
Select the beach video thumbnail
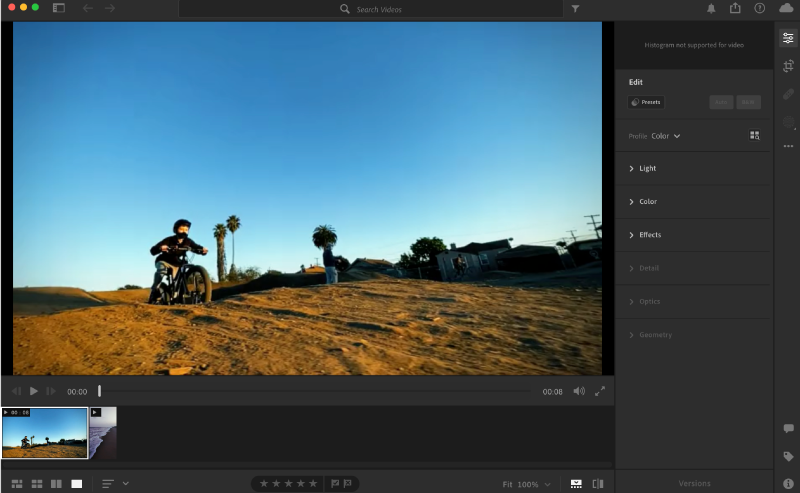tap(103, 432)
